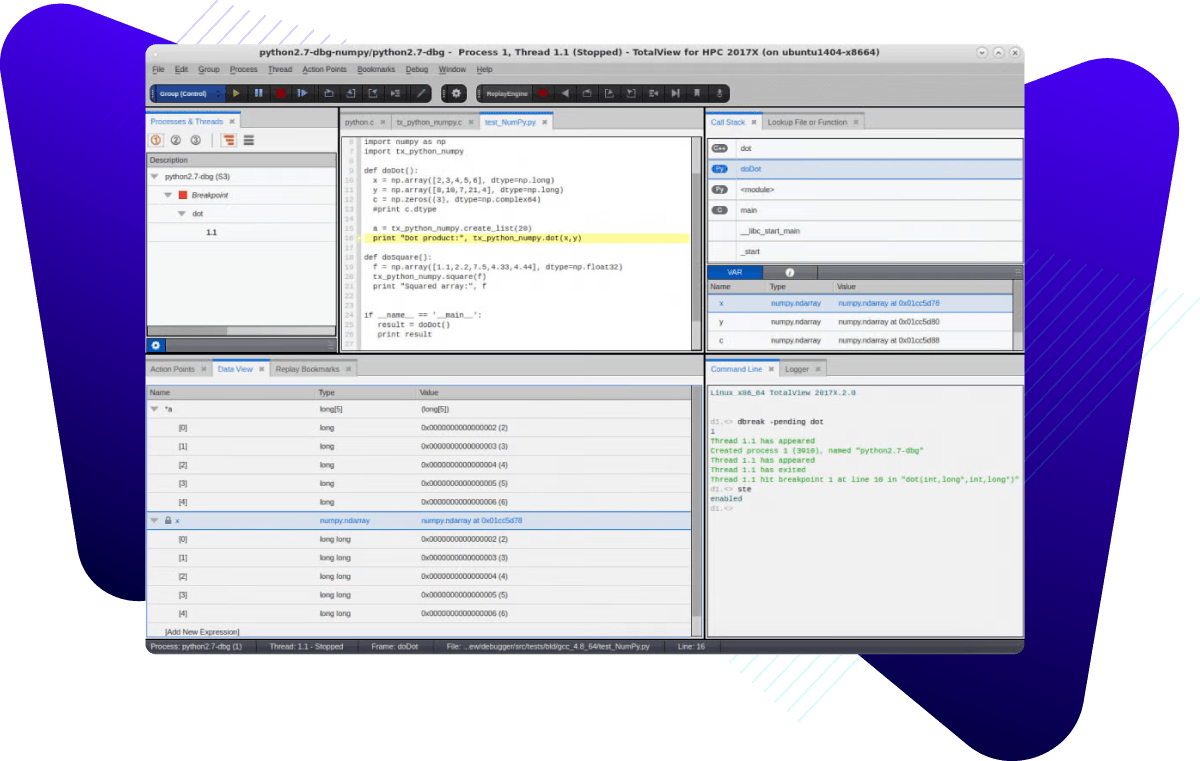
Task: Select the circled 3 view icon
Action: 195,140
